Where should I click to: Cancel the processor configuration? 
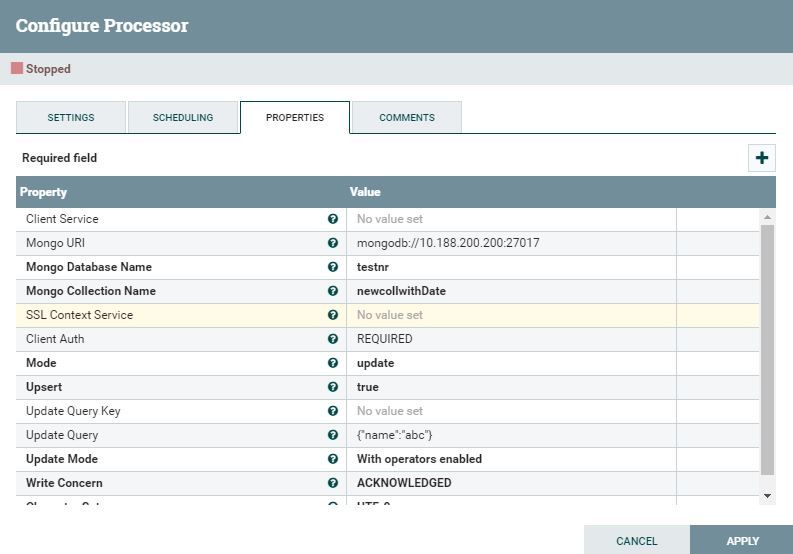click(637, 541)
